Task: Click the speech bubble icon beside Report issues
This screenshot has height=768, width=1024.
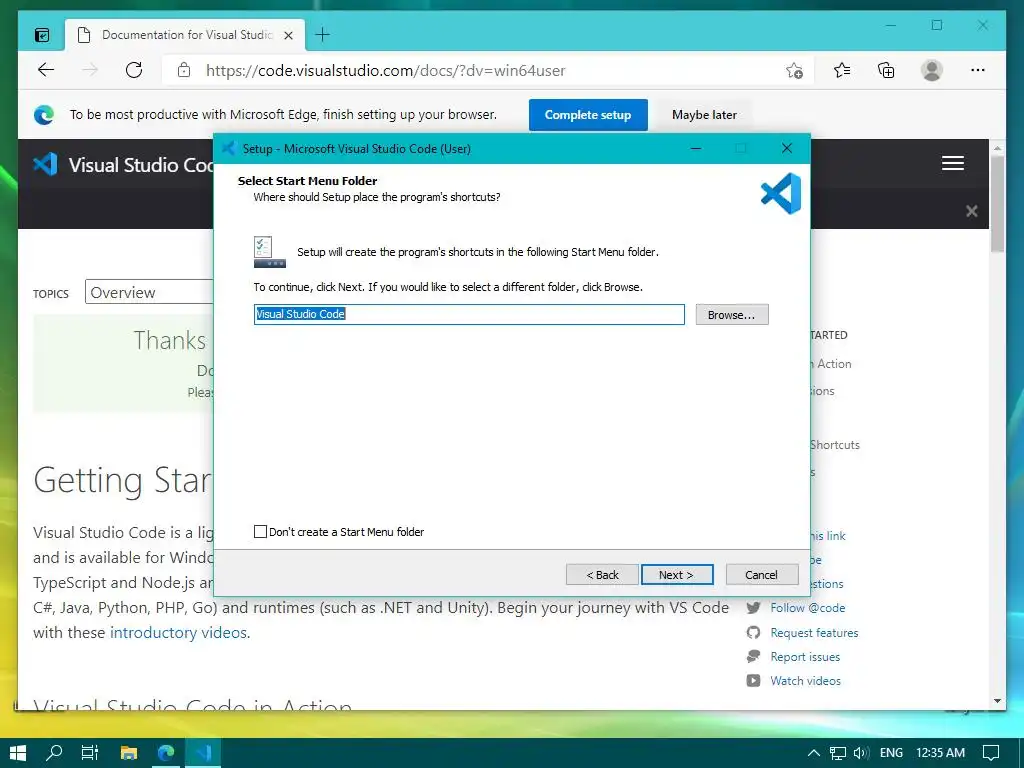Action: 754,656
